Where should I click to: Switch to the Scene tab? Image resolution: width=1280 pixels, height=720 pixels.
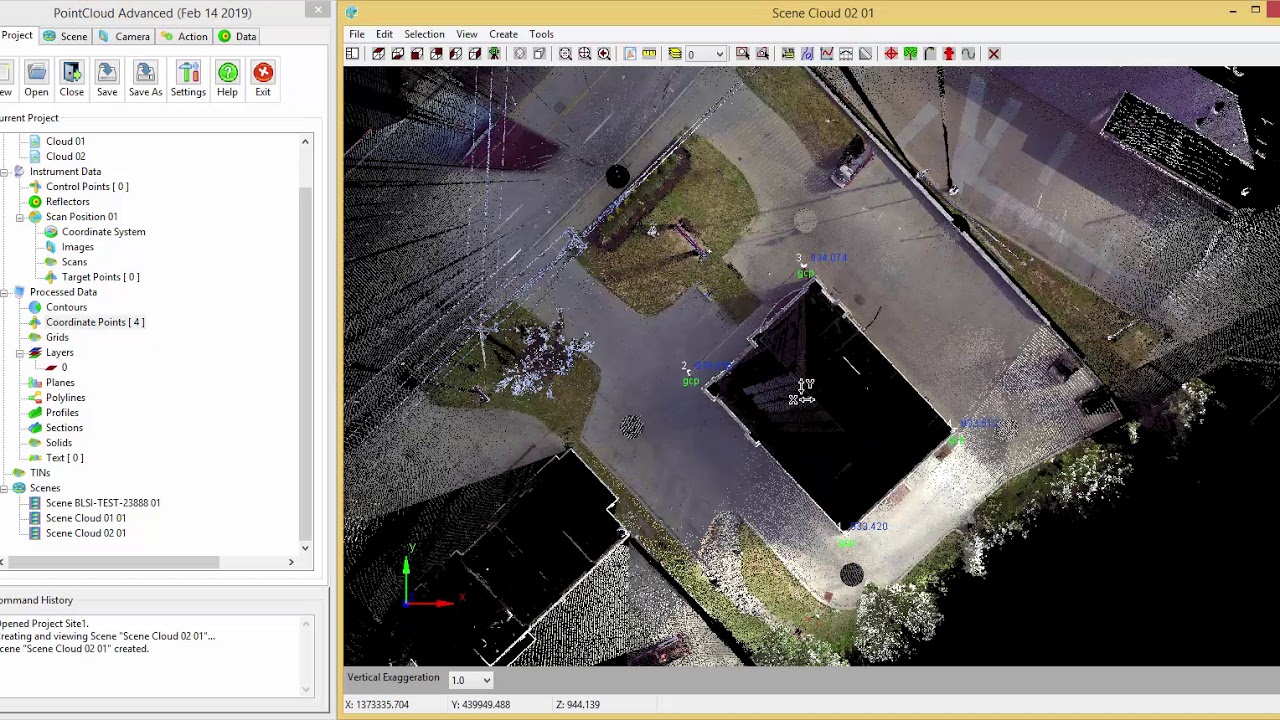tap(65, 36)
